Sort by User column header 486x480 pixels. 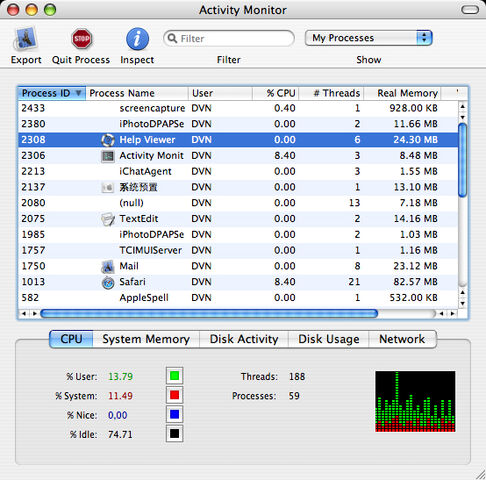click(220, 93)
